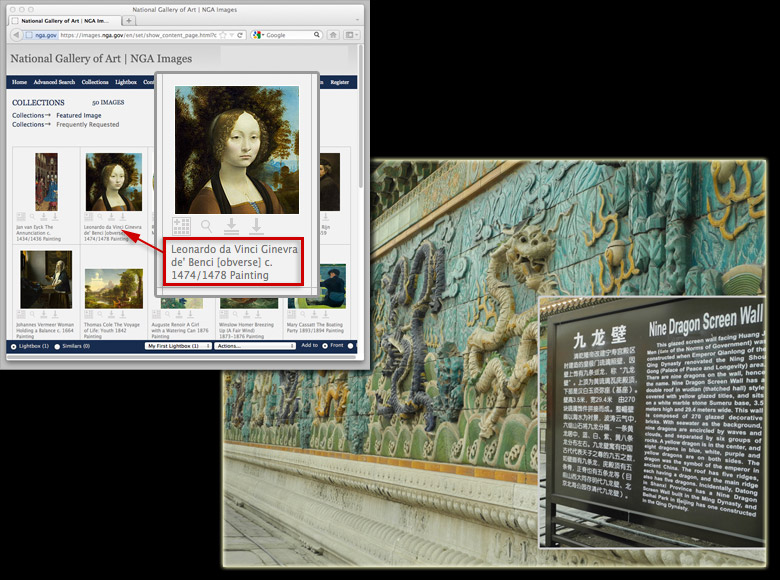Click the Featured Image collection link
780x580 pixels.
click(x=78, y=116)
